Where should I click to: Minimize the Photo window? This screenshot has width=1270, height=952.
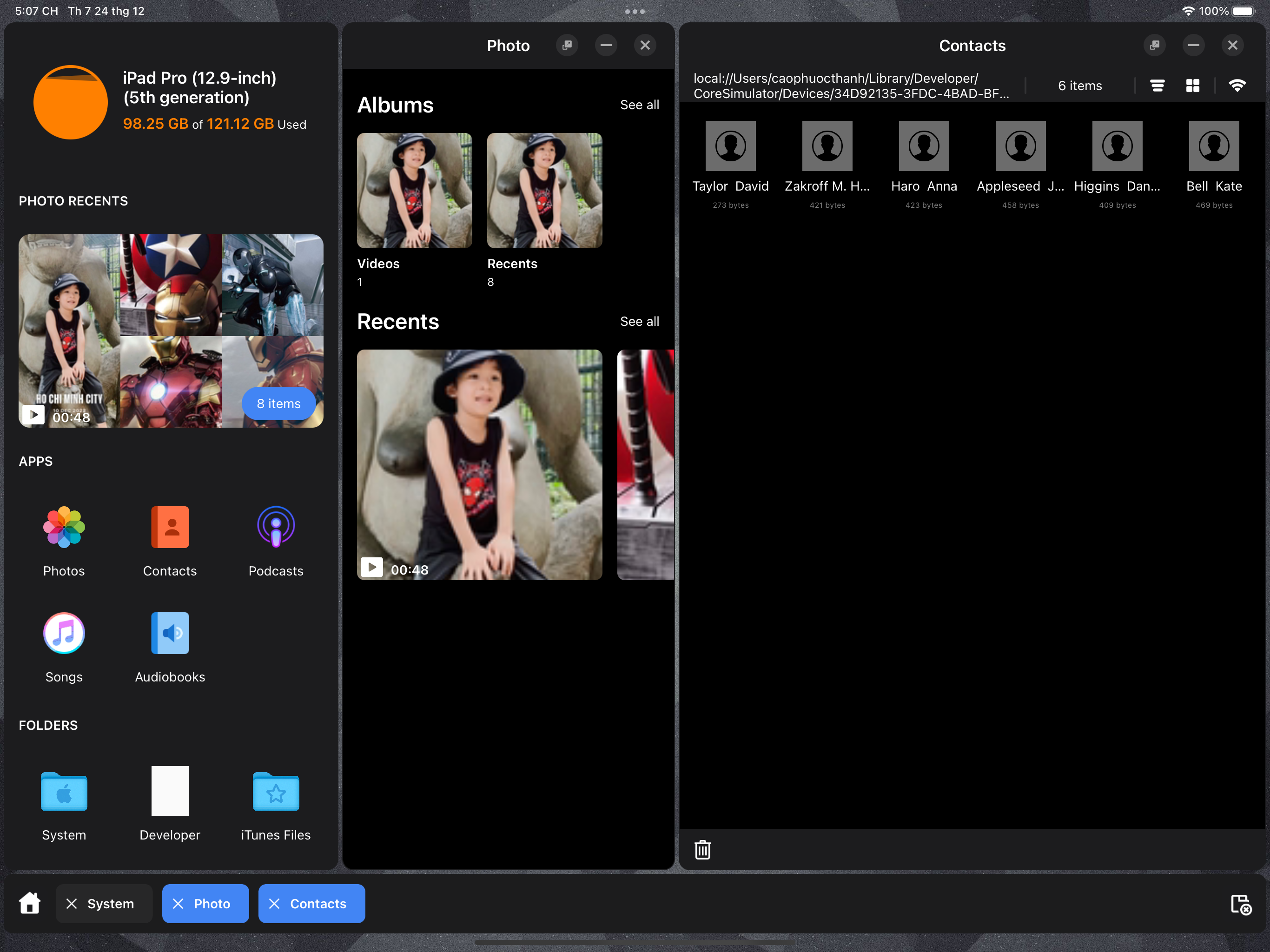pos(606,46)
